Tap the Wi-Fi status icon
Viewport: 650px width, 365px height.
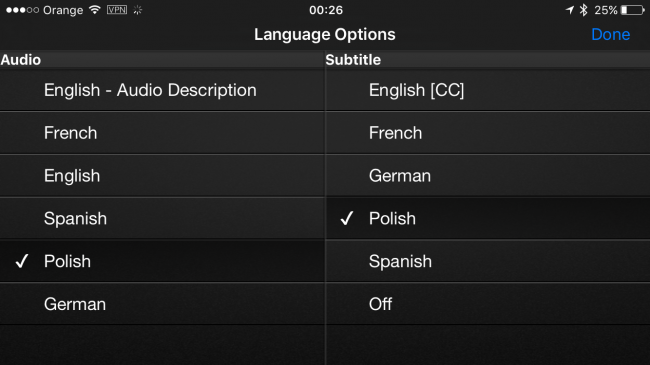(x=95, y=10)
